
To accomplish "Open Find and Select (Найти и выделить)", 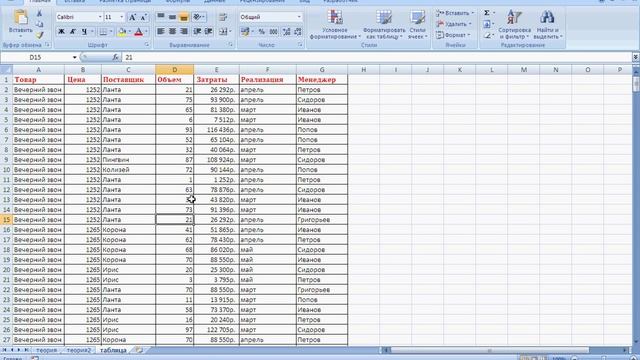I will [547, 24].
